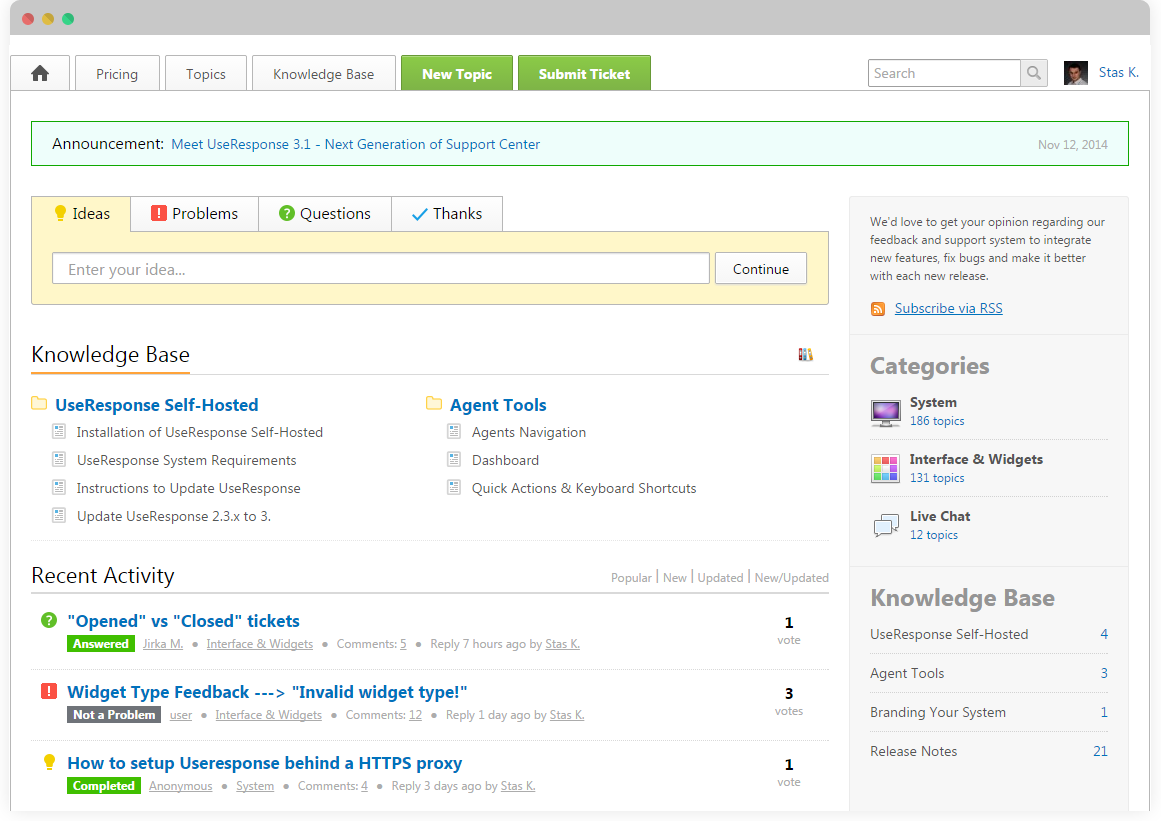Viewport: 1161px width, 821px height.
Task: Switch to the Thanks tab
Action: click(x=447, y=214)
